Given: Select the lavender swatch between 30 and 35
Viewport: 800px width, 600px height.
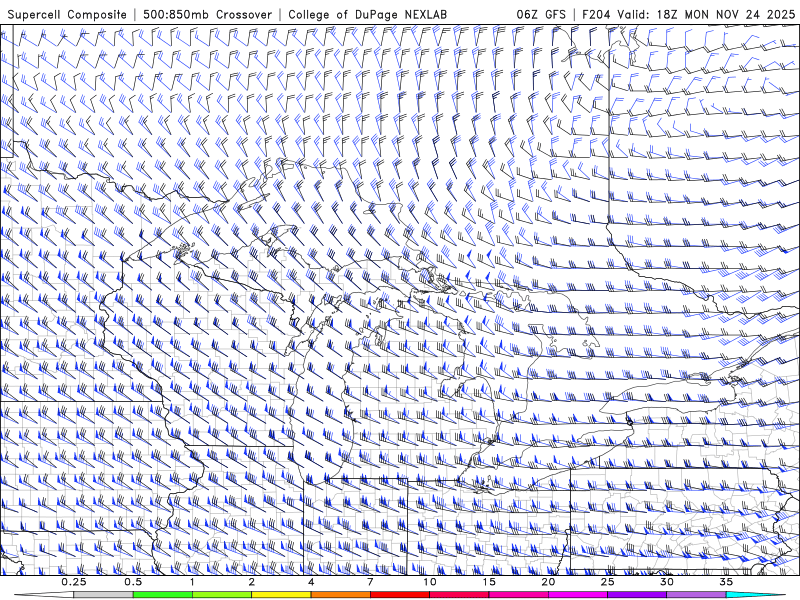Looking at the screenshot, I should pos(696,595).
